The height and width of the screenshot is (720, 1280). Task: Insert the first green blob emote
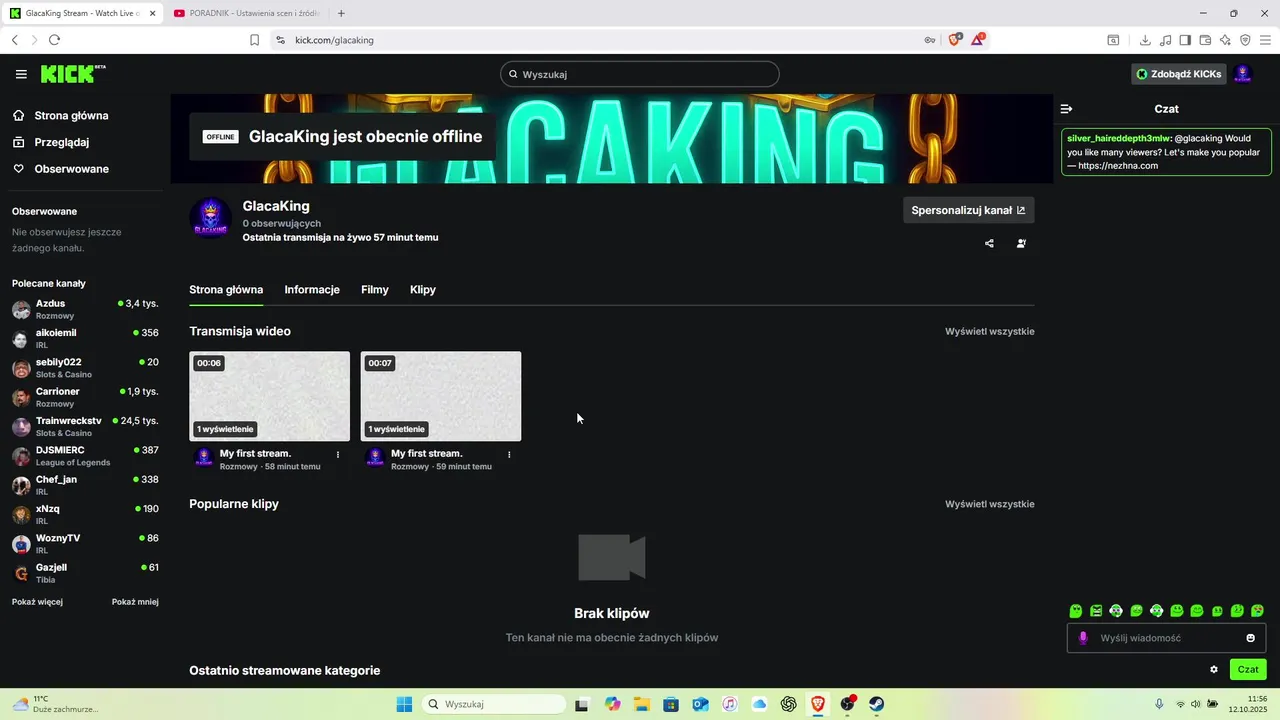point(1076,611)
